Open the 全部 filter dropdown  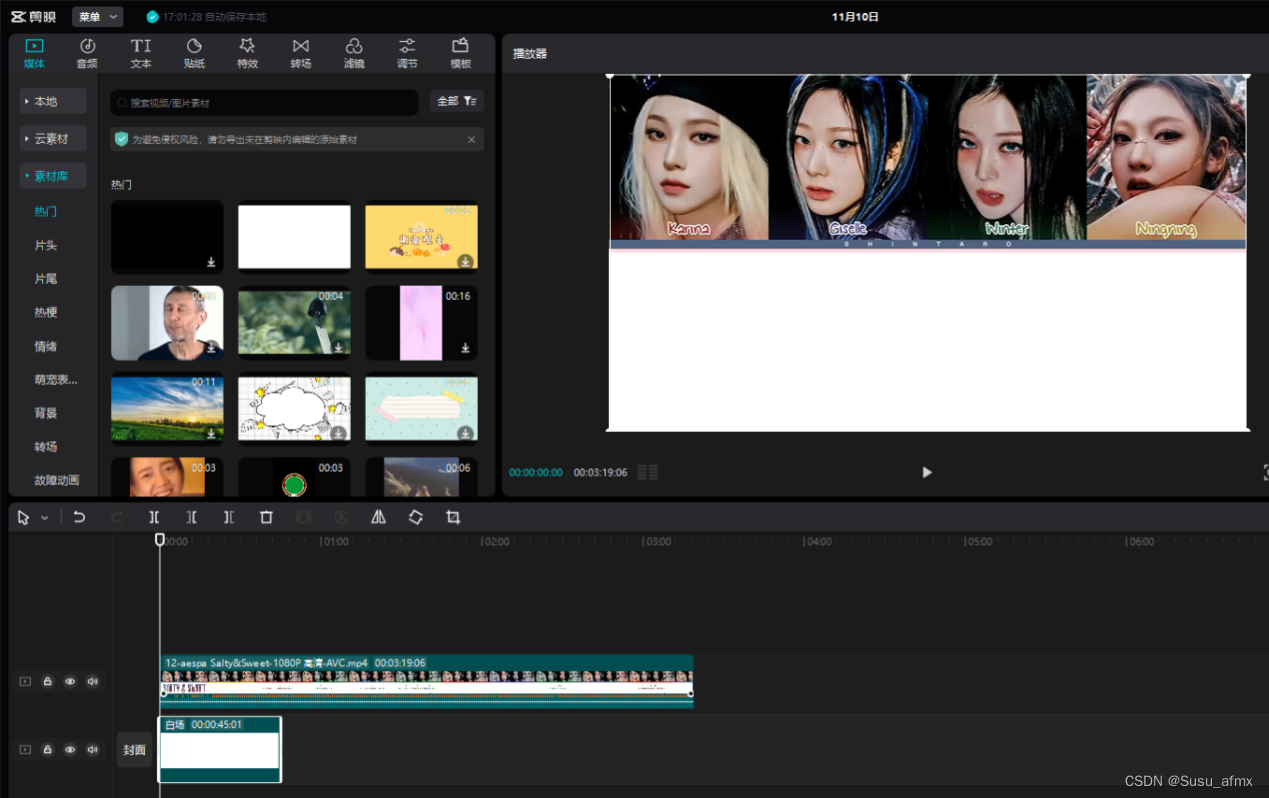(x=457, y=101)
